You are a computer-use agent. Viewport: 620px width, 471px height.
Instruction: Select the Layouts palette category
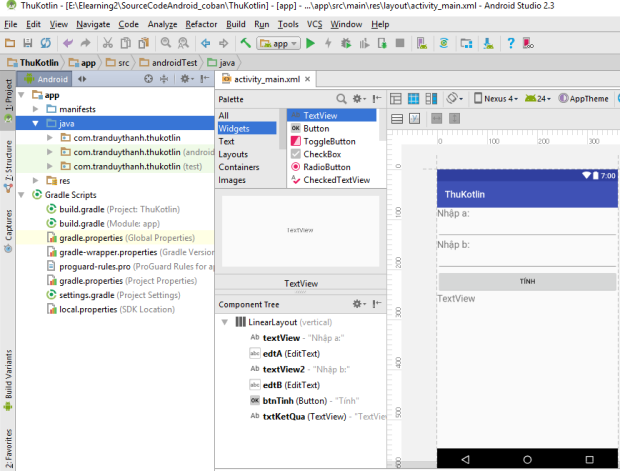233,154
